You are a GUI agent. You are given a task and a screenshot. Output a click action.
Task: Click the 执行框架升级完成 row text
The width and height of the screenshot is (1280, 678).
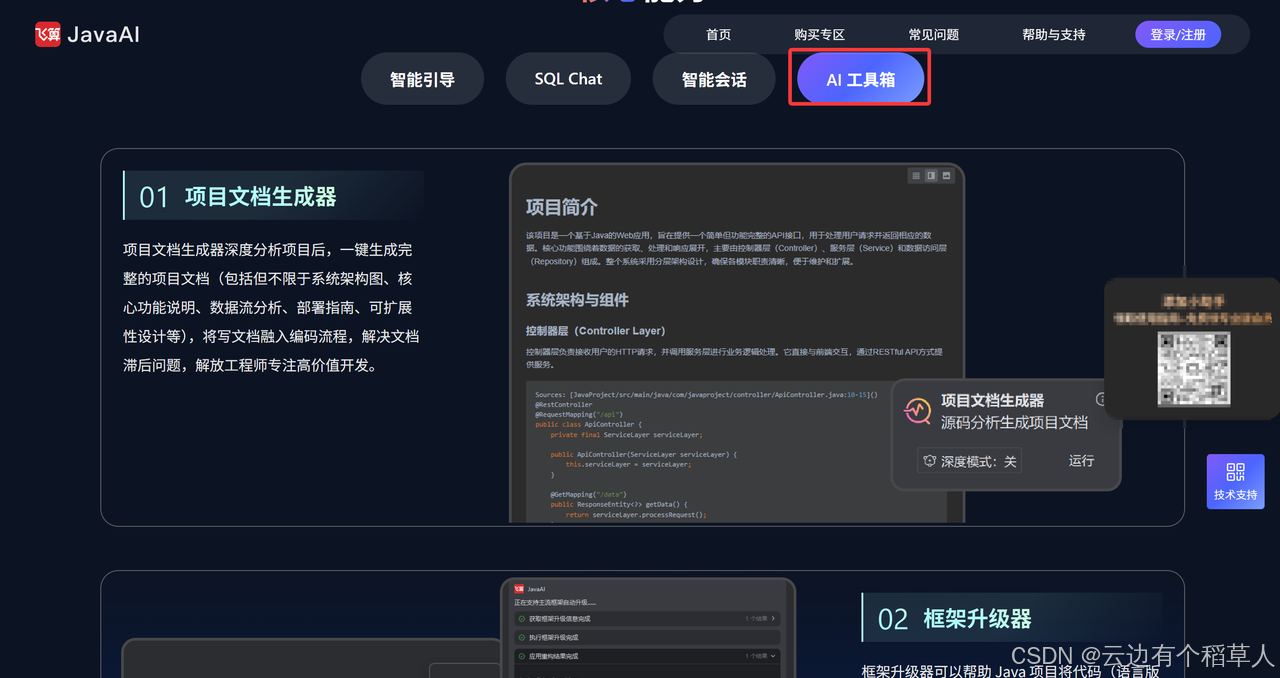click(553, 637)
